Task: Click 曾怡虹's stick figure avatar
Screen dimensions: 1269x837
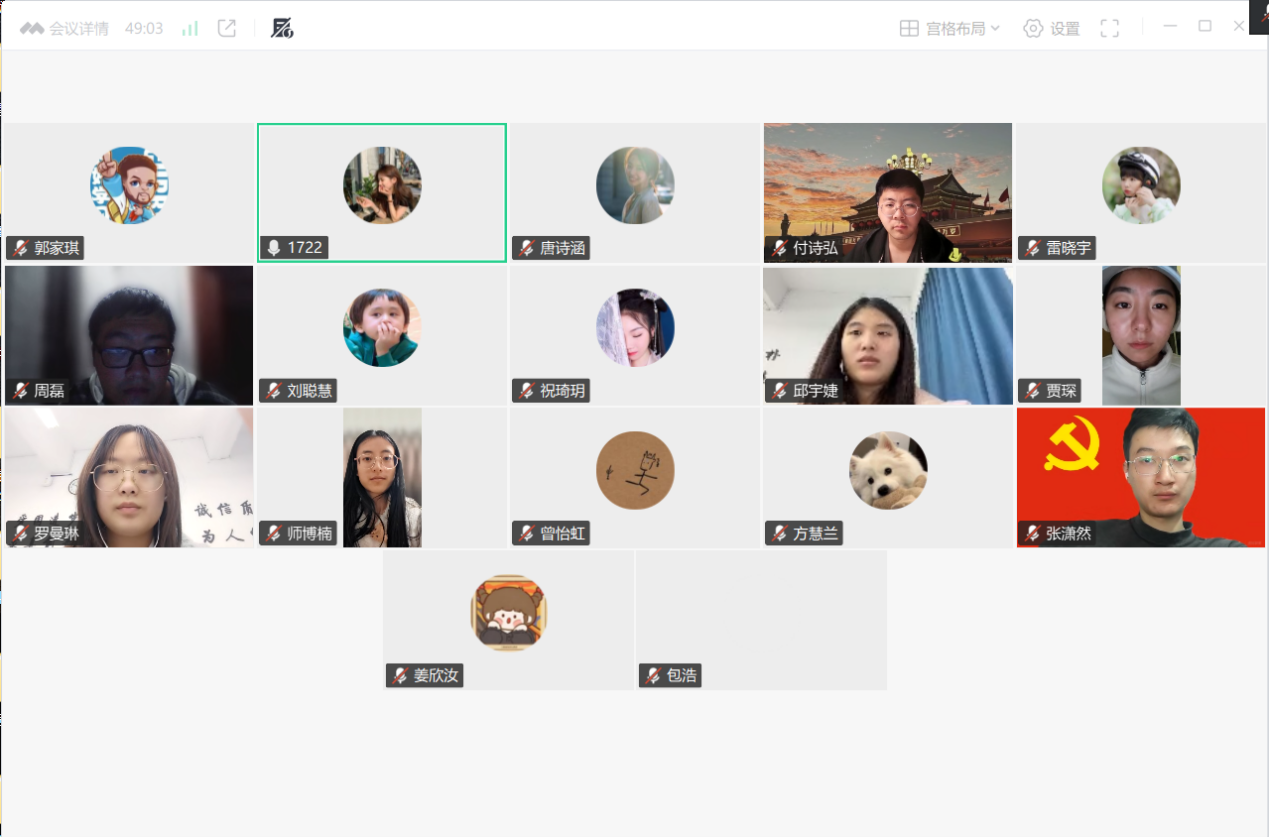Action: tap(635, 470)
